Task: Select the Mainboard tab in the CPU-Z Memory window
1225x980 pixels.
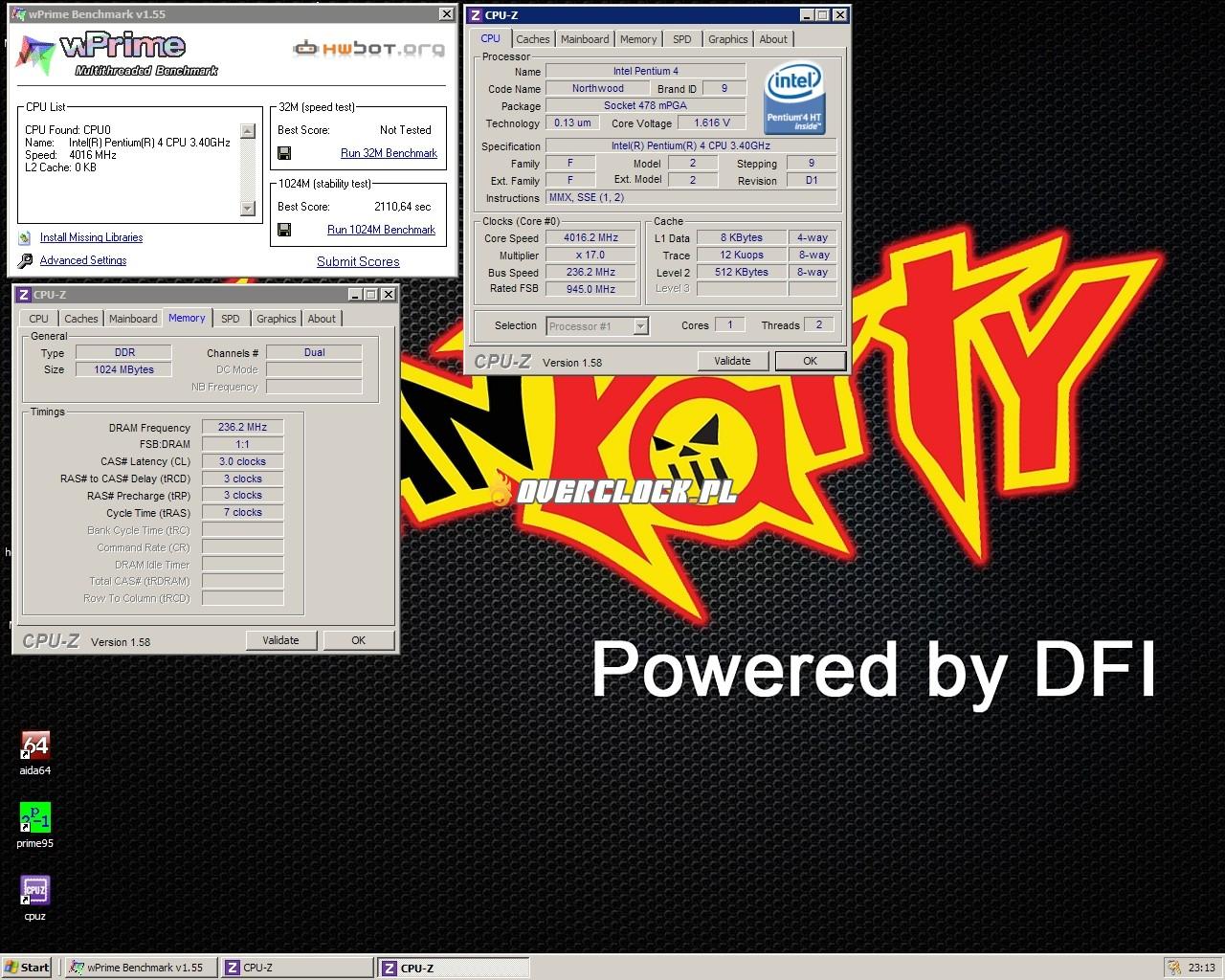Action: point(133,319)
